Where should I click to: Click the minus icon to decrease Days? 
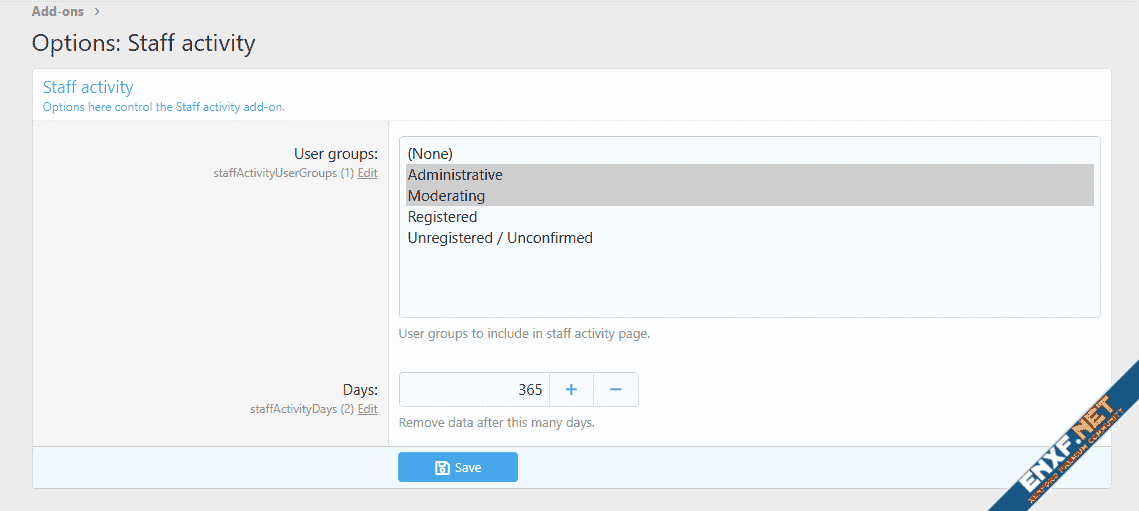click(x=616, y=390)
